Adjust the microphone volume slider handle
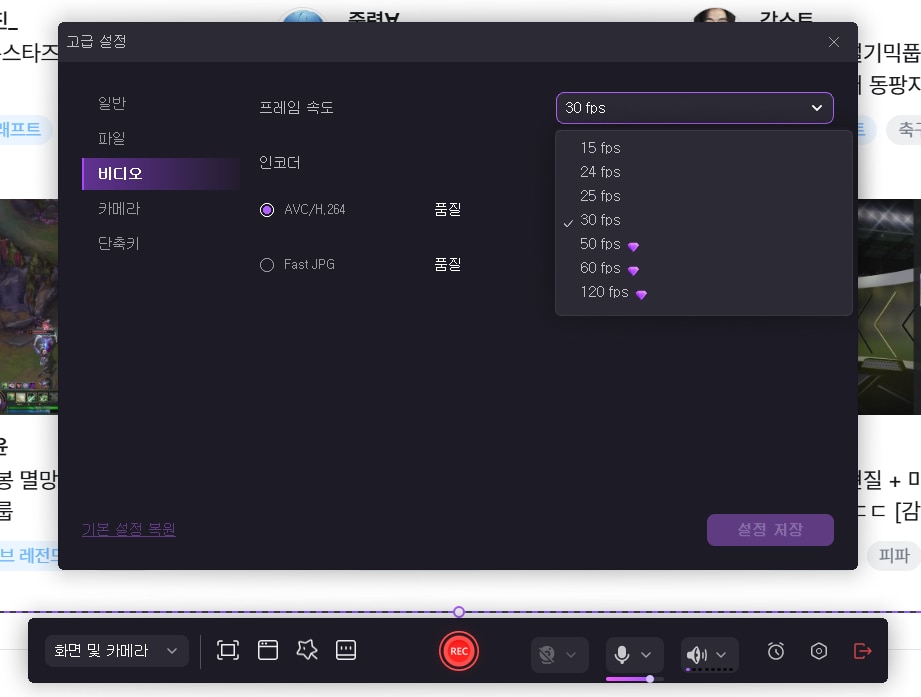Image resolution: width=921 pixels, height=697 pixels. click(x=650, y=679)
